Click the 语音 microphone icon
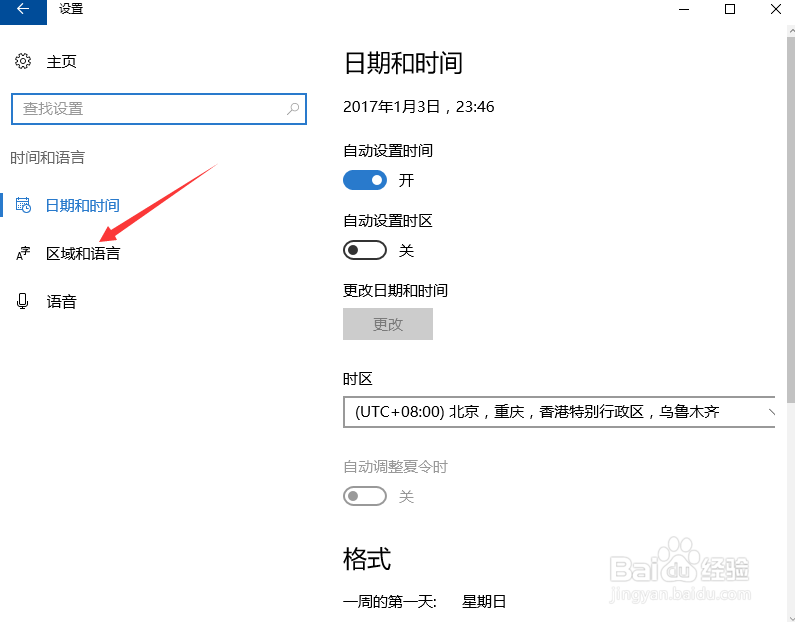The width and height of the screenshot is (795, 622). [22, 301]
